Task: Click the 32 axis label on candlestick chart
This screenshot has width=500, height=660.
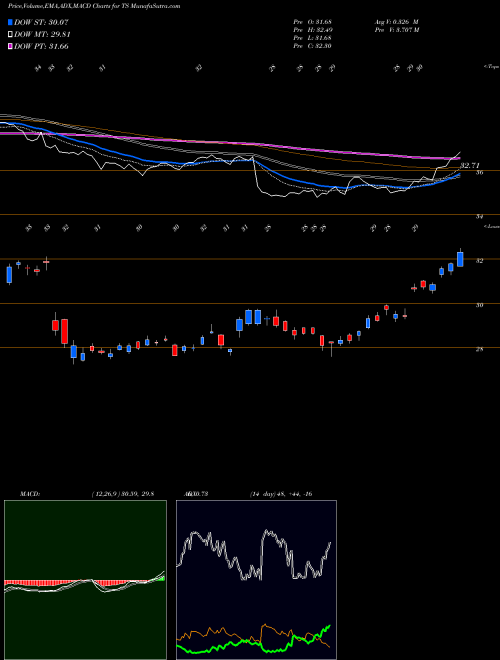Action: coord(479,261)
